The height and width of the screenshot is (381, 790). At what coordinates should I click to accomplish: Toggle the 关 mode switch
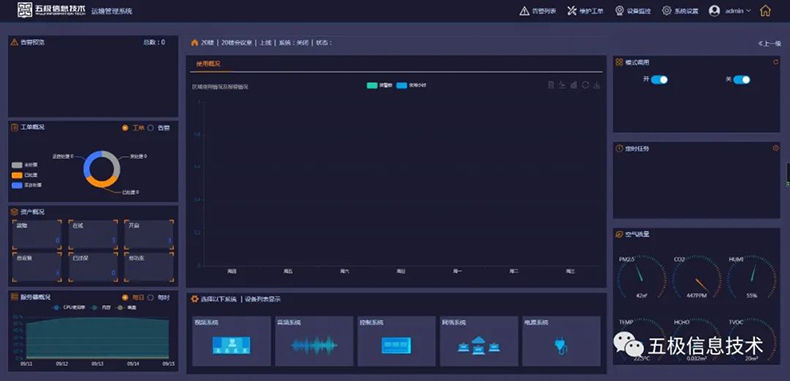pos(742,80)
